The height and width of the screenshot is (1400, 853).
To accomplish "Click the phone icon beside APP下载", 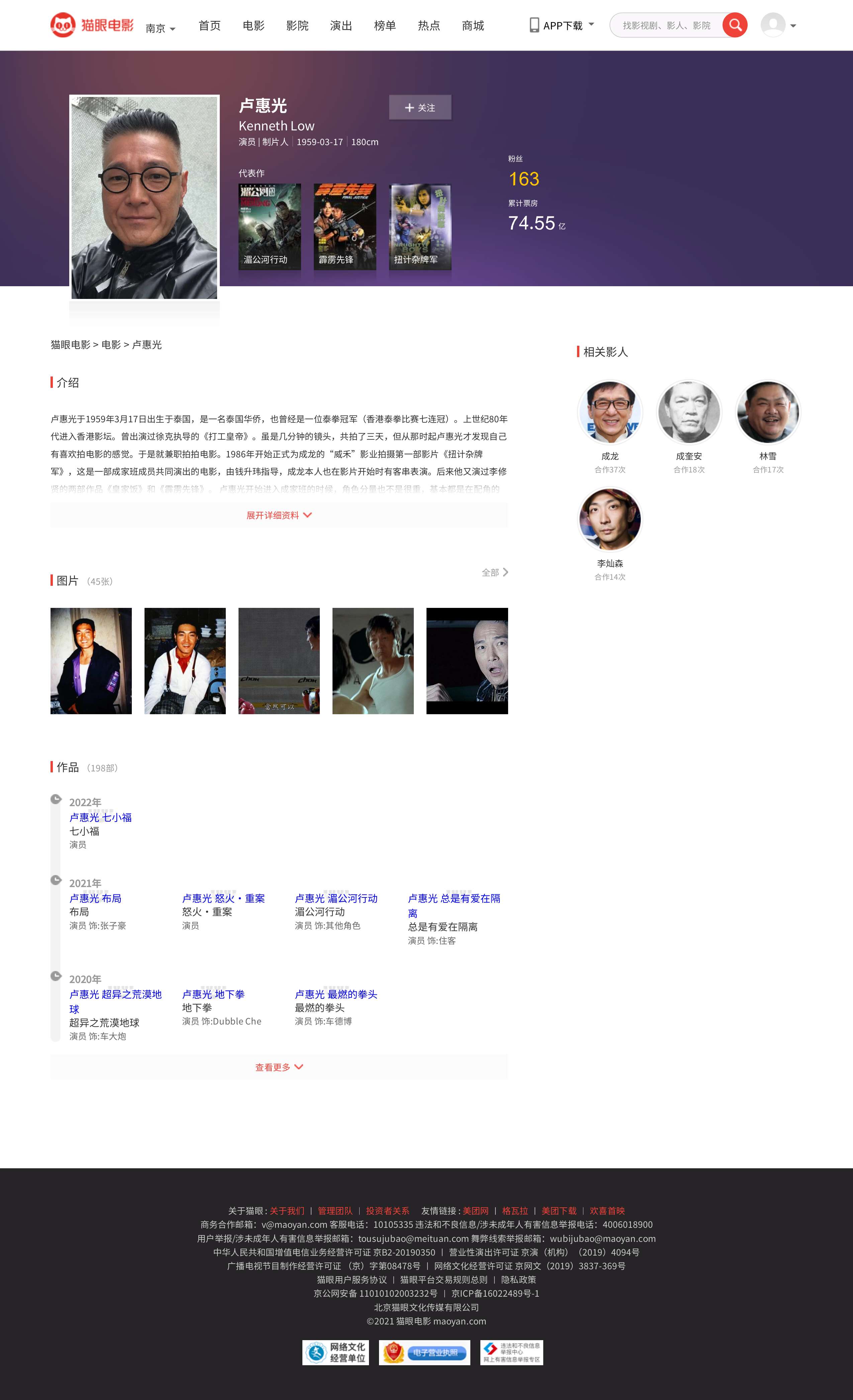I will [x=534, y=25].
